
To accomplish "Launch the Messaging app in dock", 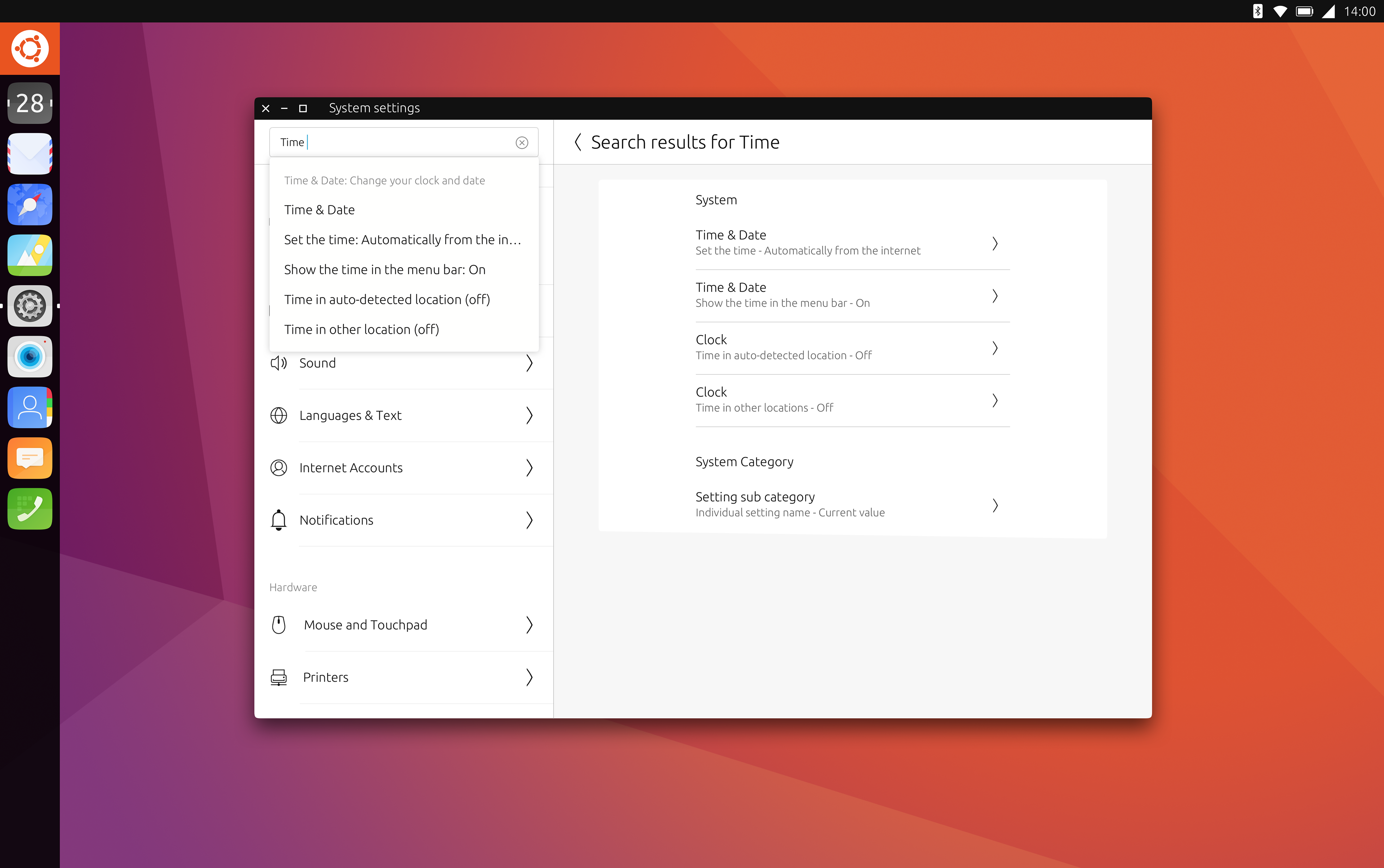I will (30, 458).
